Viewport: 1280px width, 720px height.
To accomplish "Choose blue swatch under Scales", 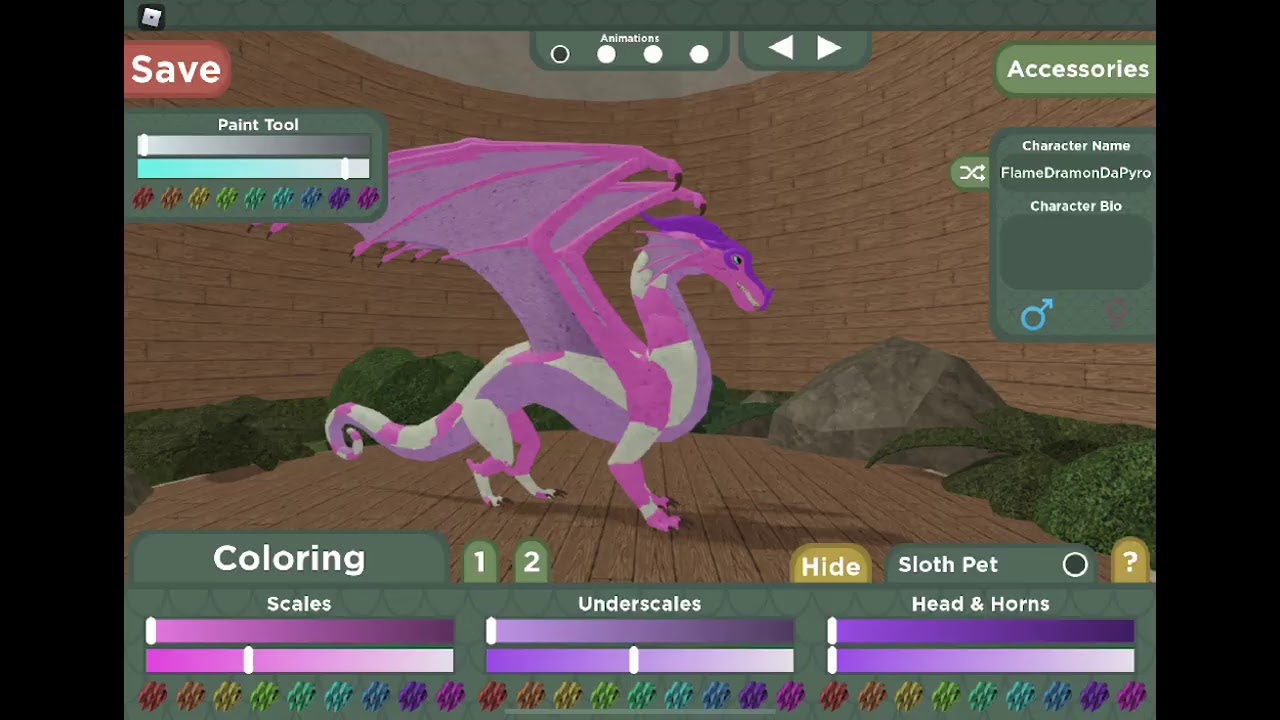I will (376, 695).
